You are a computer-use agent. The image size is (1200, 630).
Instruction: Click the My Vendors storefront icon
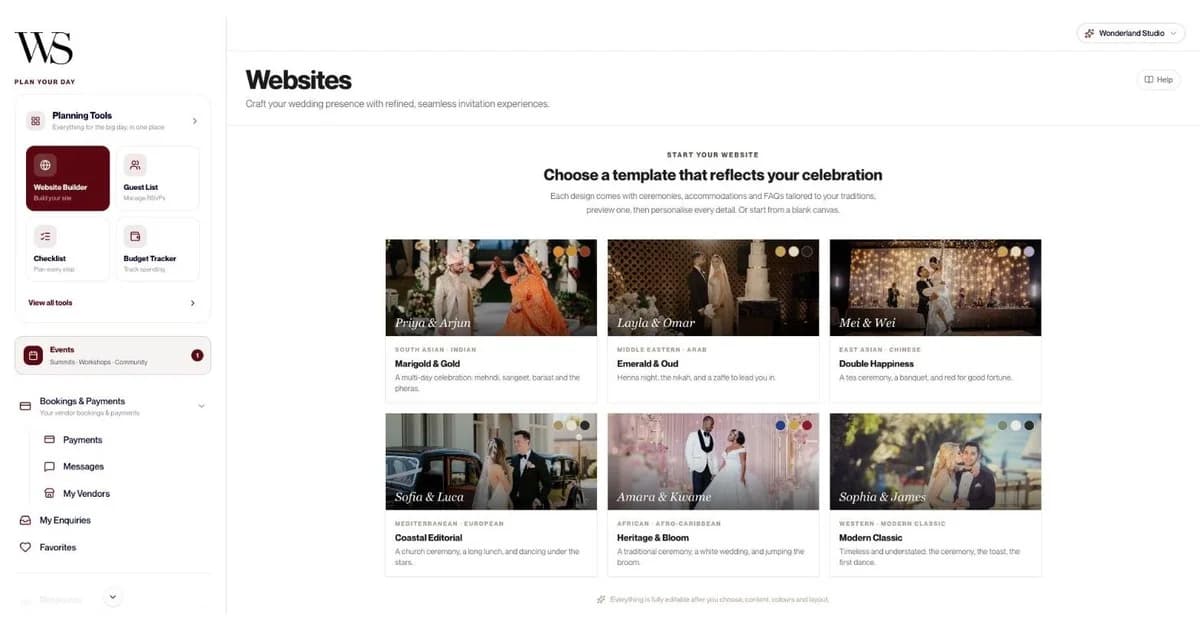tap(49, 494)
